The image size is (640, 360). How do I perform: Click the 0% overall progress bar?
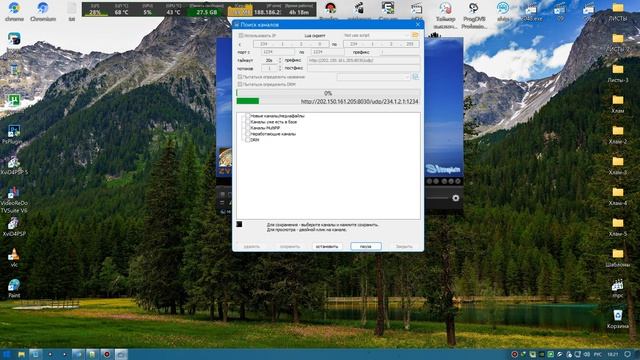coord(328,93)
